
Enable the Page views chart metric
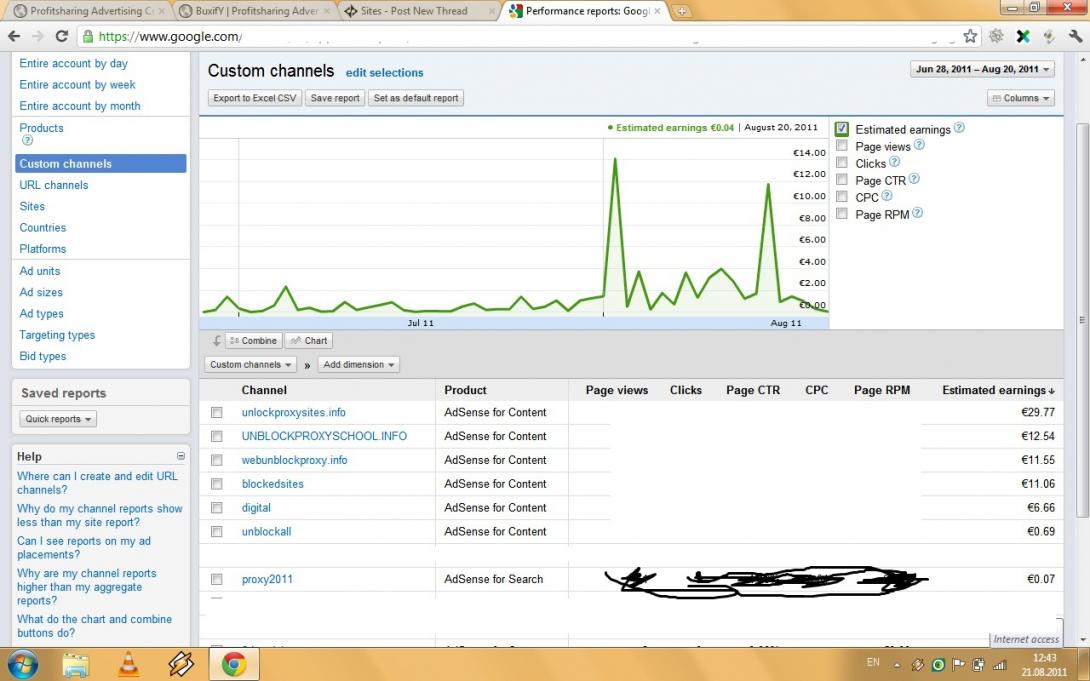[x=842, y=145]
